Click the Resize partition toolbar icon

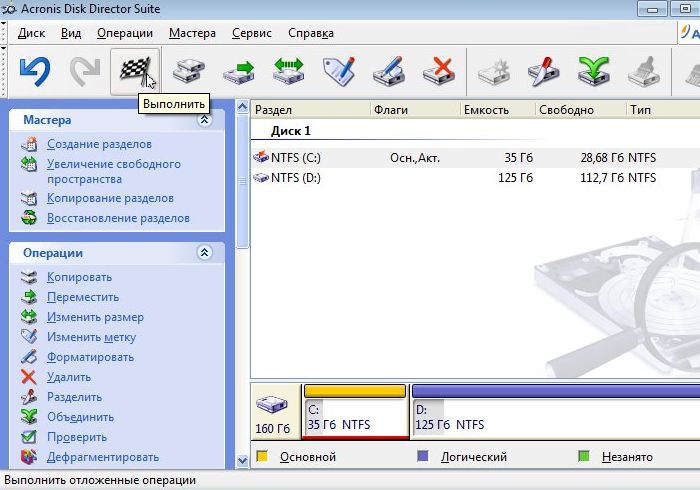tap(289, 71)
